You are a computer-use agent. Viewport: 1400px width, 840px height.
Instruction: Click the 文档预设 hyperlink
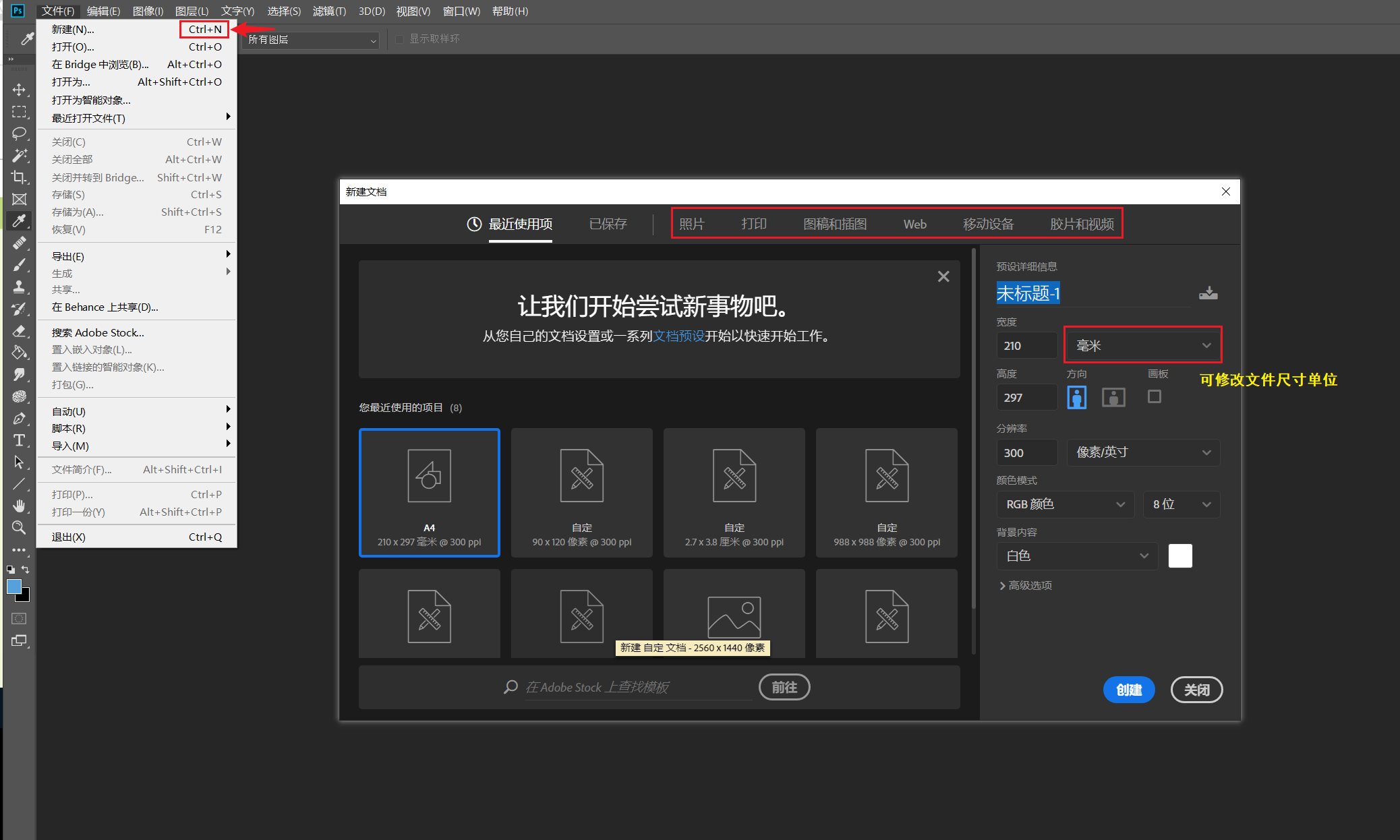click(678, 336)
